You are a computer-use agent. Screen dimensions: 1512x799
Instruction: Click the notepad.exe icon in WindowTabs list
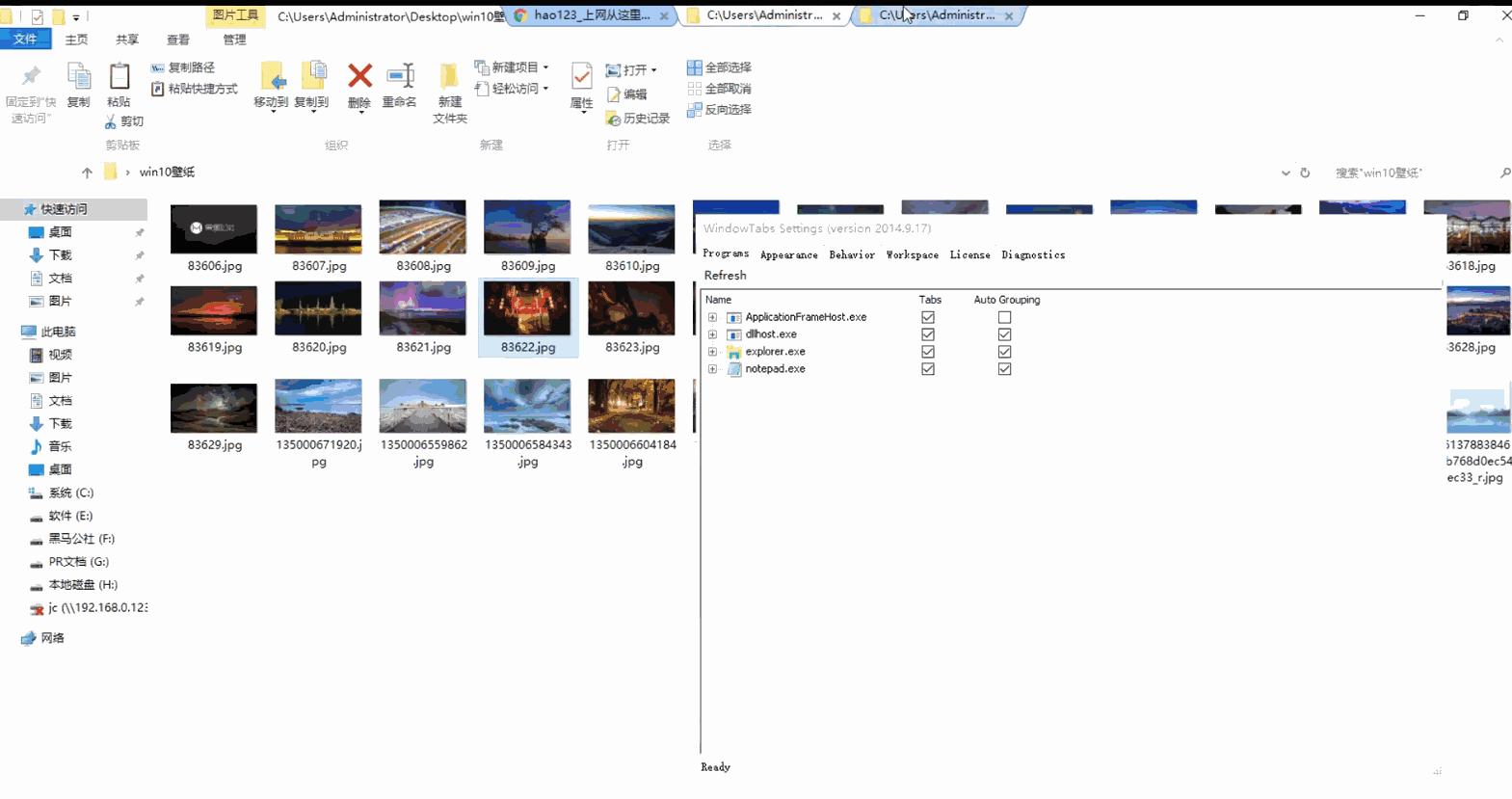[734, 369]
